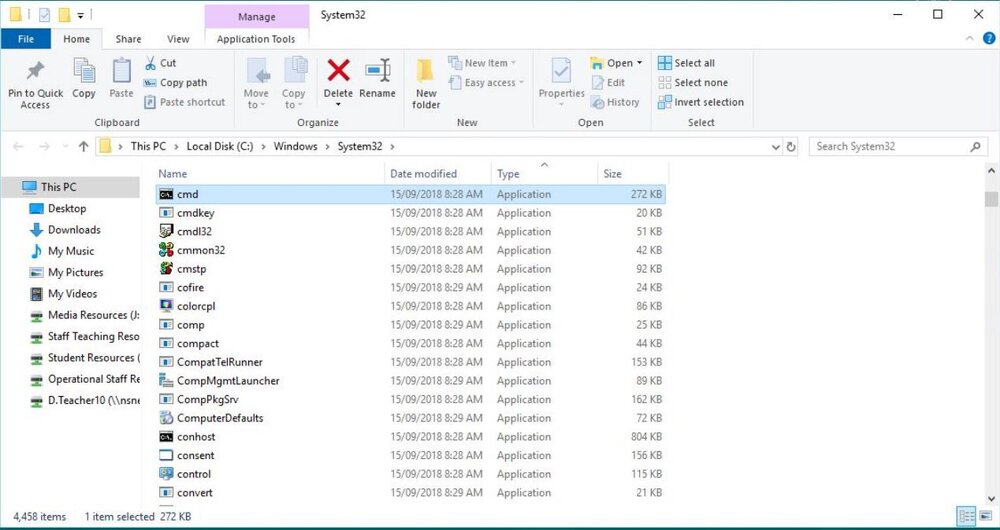Select Downloads in navigation pane
Viewport: 1000px width, 530px height.
point(74,230)
